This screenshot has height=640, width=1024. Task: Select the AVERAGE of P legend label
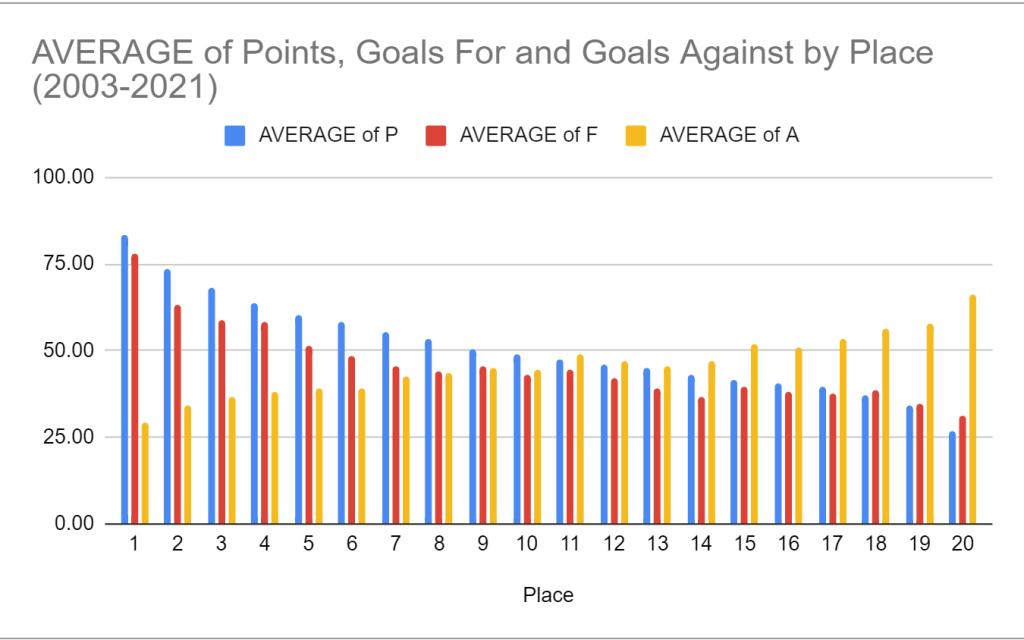[328, 136]
